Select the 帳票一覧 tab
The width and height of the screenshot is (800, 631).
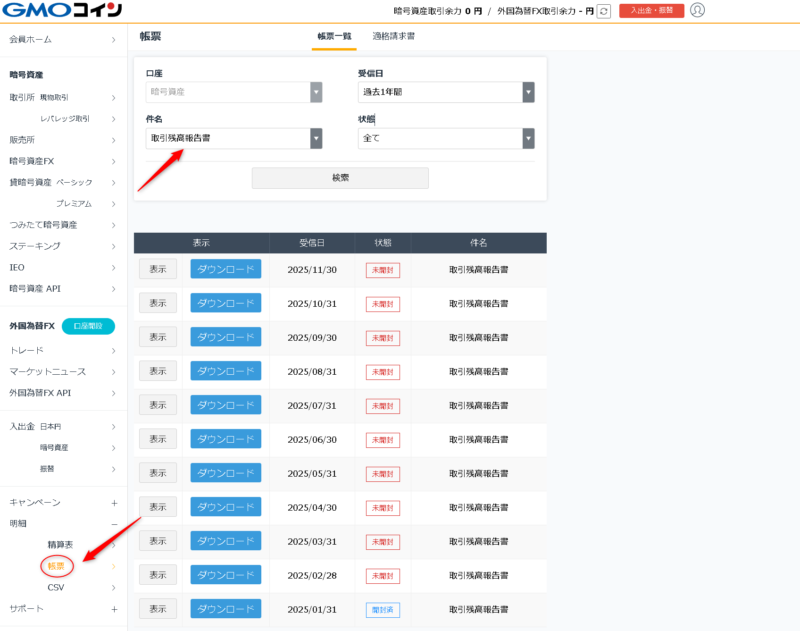(334, 36)
